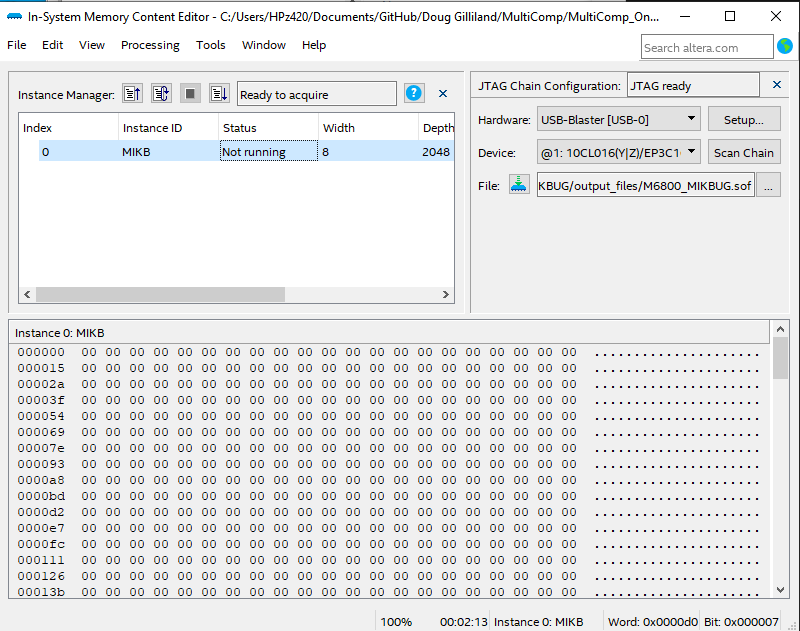Click the instance list horizontal scrollbar
The image size is (800, 631).
point(160,295)
